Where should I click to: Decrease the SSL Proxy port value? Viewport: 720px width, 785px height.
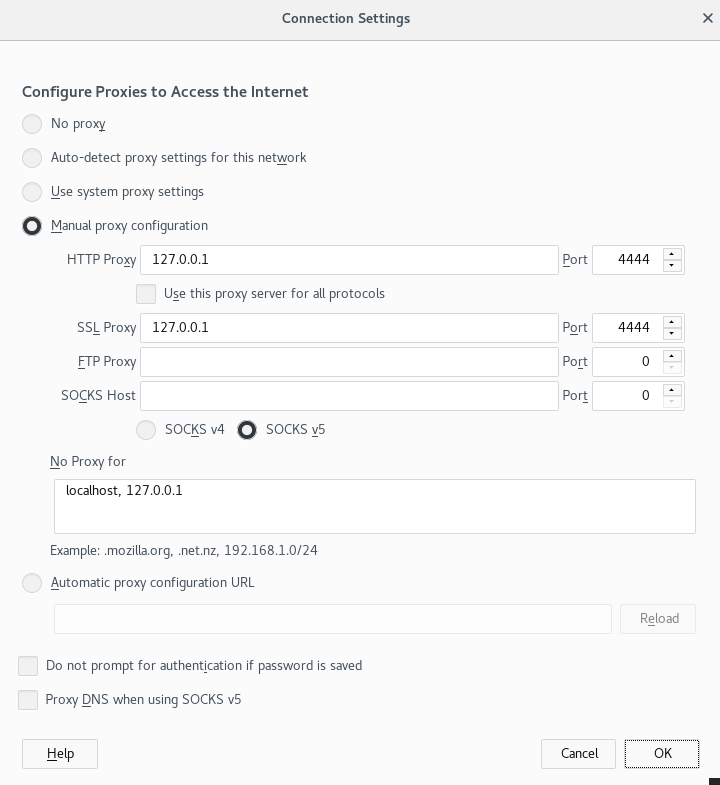point(672,334)
